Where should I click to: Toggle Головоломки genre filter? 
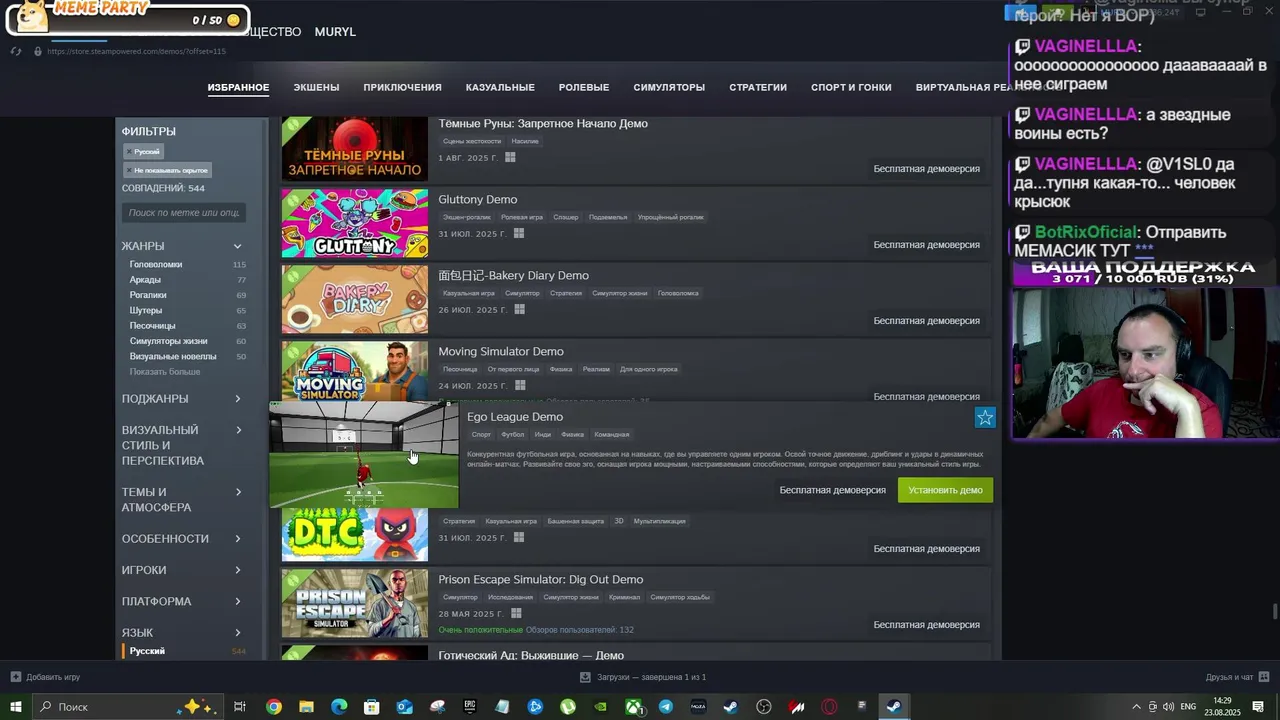(x=156, y=265)
